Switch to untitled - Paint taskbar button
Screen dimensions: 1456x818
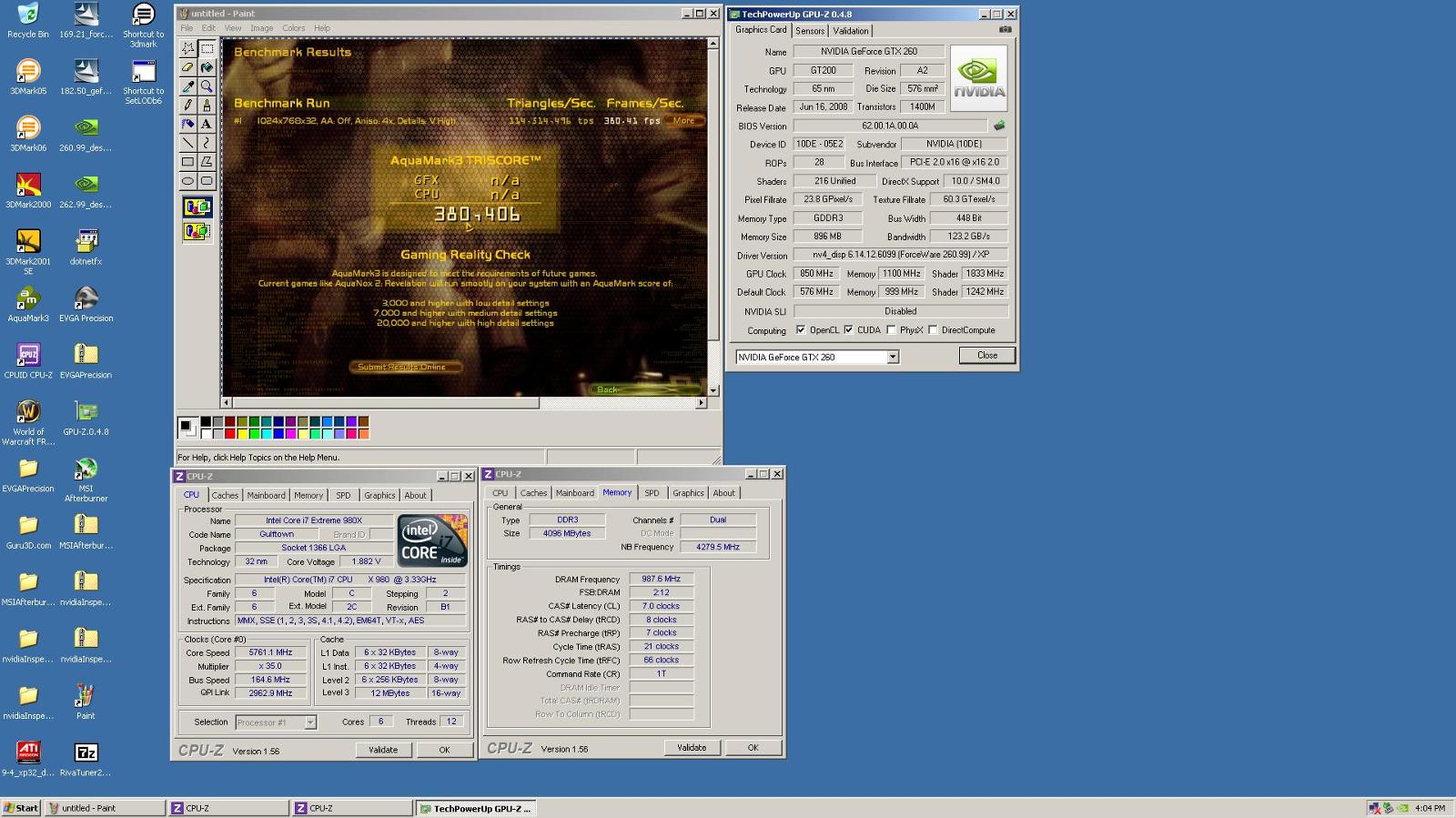pos(105,808)
